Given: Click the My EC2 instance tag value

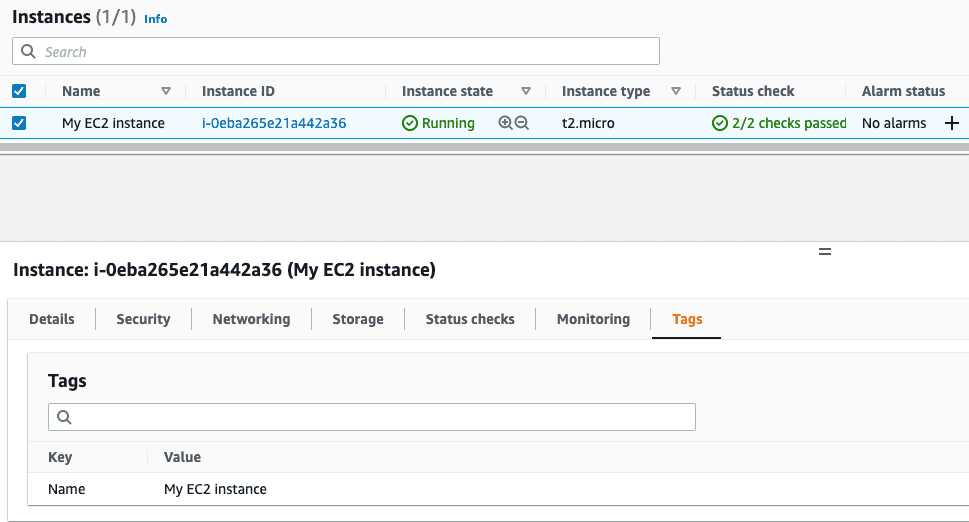Looking at the screenshot, I should coord(215,489).
